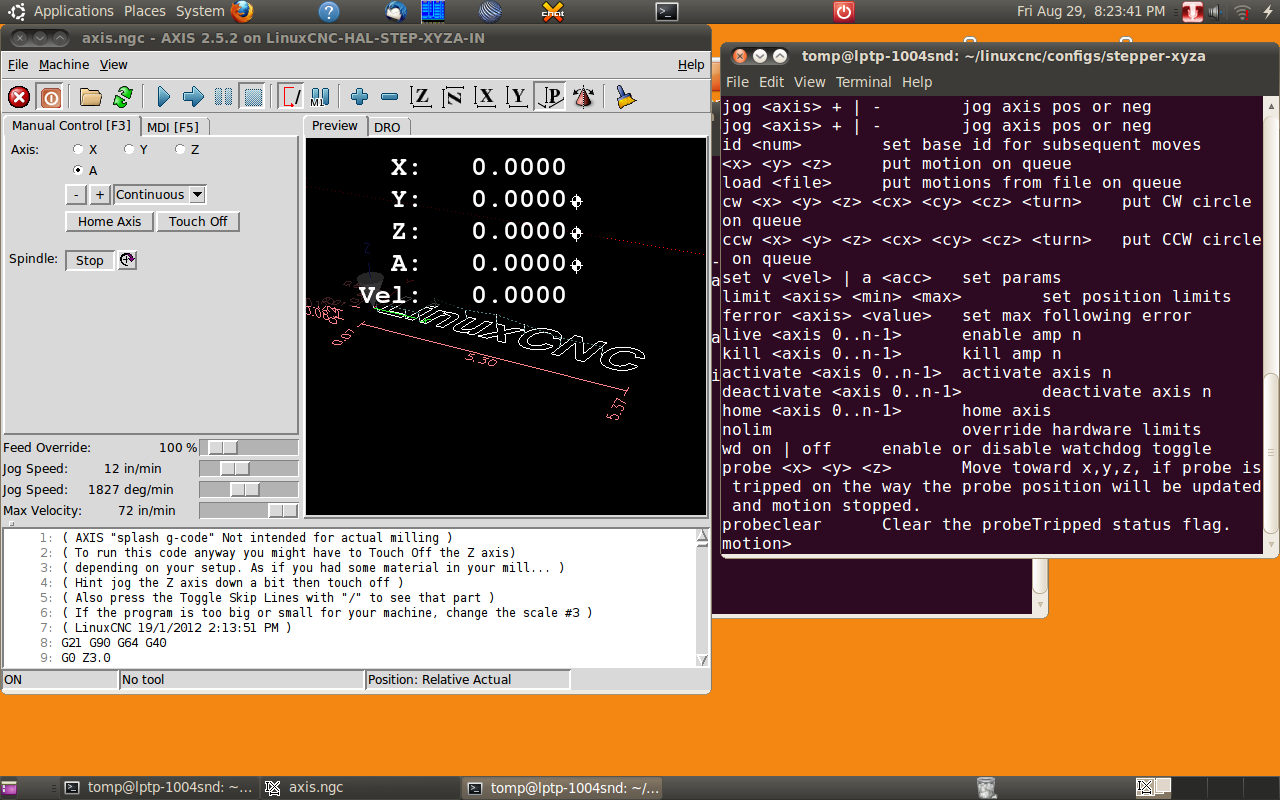Execute next line with the step arrow

pos(194,97)
